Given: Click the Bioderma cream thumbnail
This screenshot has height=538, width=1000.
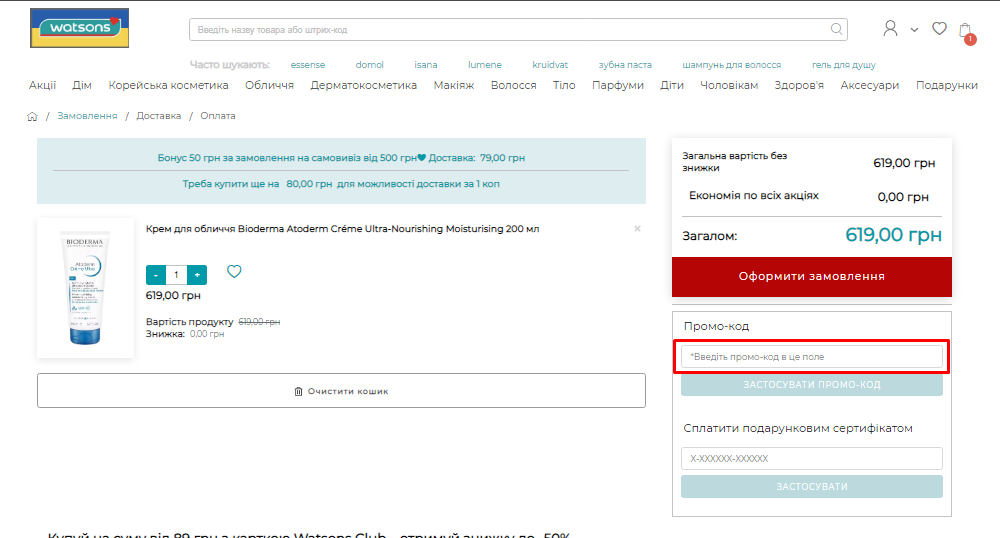Looking at the screenshot, I should [x=85, y=288].
